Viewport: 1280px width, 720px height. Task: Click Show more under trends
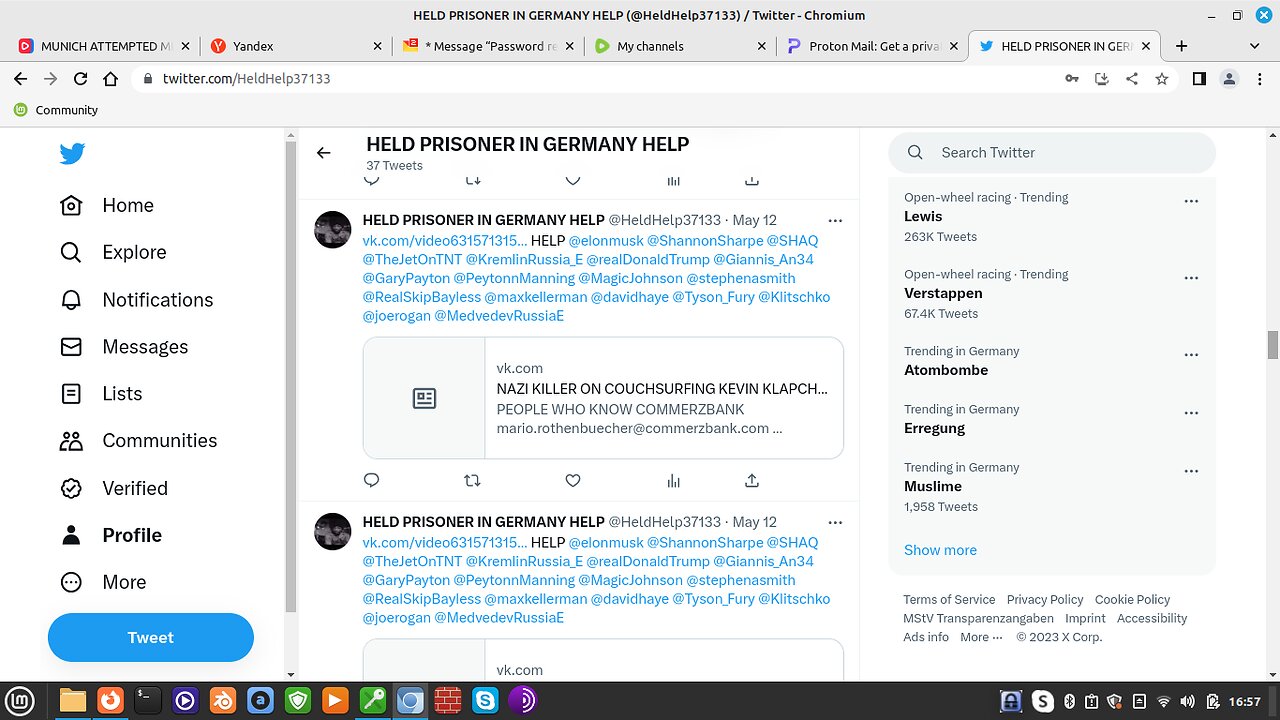pos(940,550)
